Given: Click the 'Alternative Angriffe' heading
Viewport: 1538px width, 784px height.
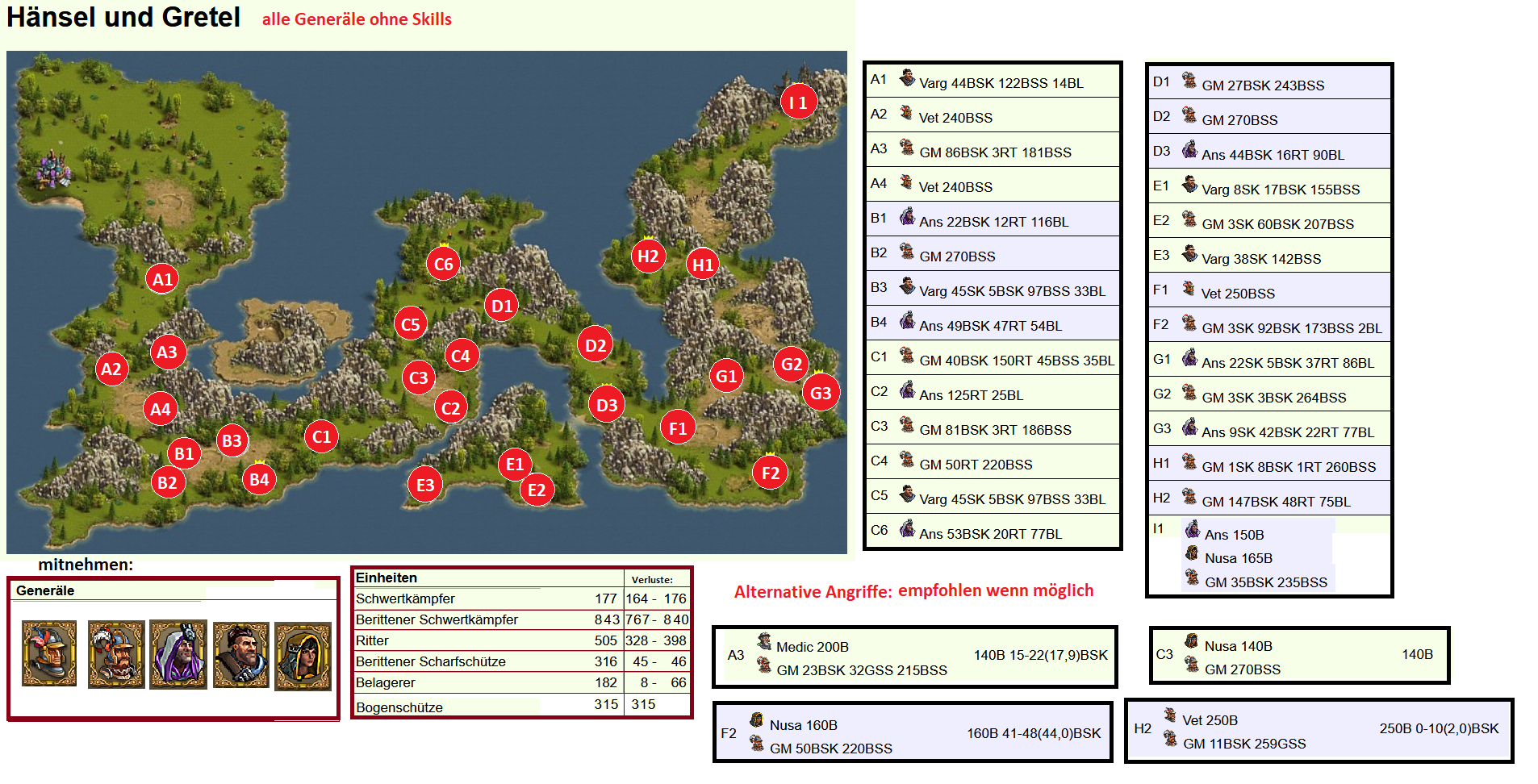Looking at the screenshot, I should point(813,592).
